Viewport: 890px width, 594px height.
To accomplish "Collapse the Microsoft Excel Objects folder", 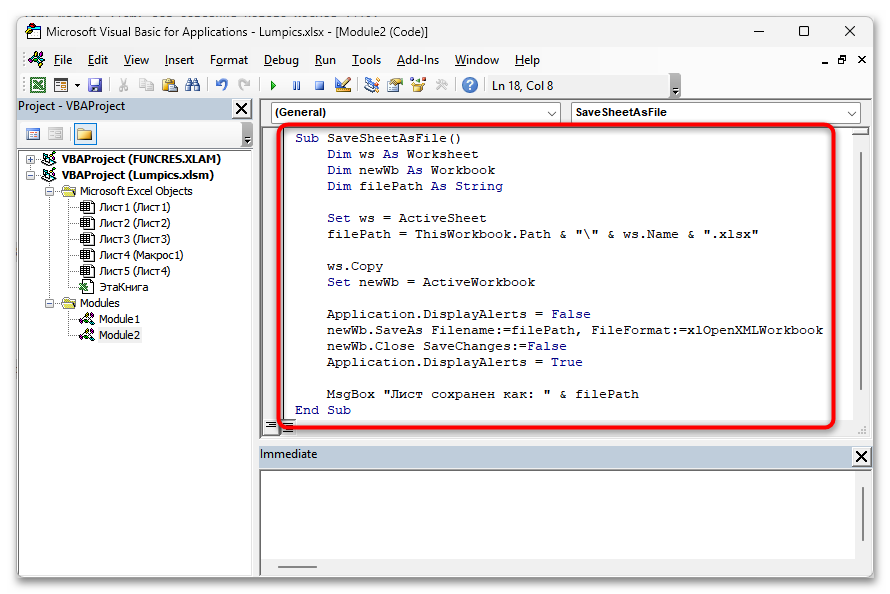I will [x=47, y=191].
